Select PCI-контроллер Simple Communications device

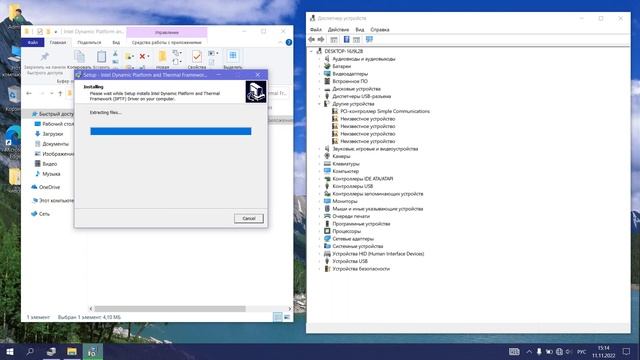(385, 111)
